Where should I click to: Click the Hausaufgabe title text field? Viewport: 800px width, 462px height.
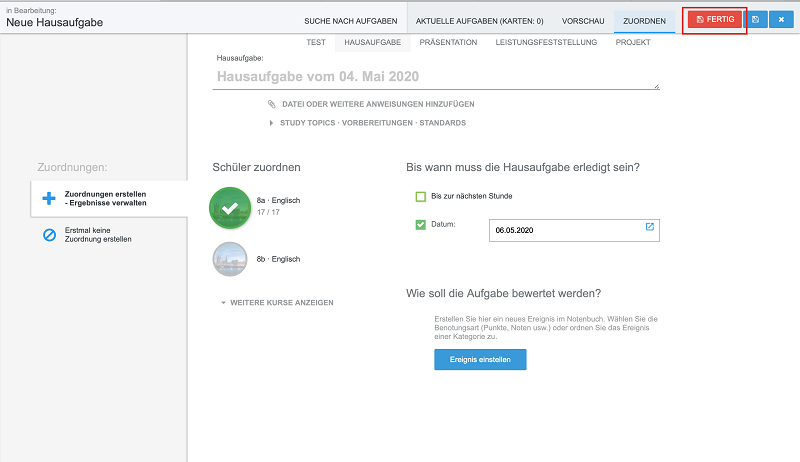436,77
